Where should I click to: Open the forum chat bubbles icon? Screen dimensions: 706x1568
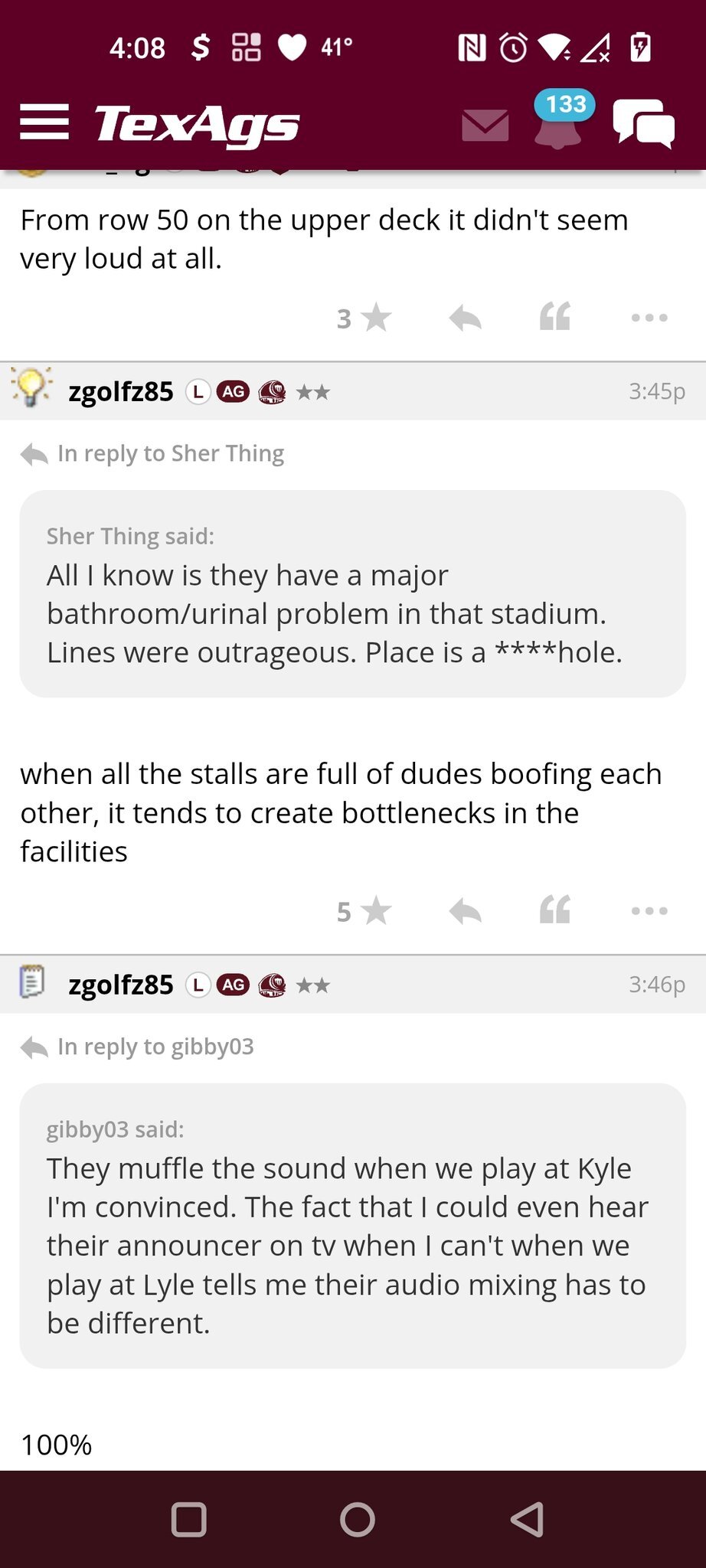(x=643, y=124)
